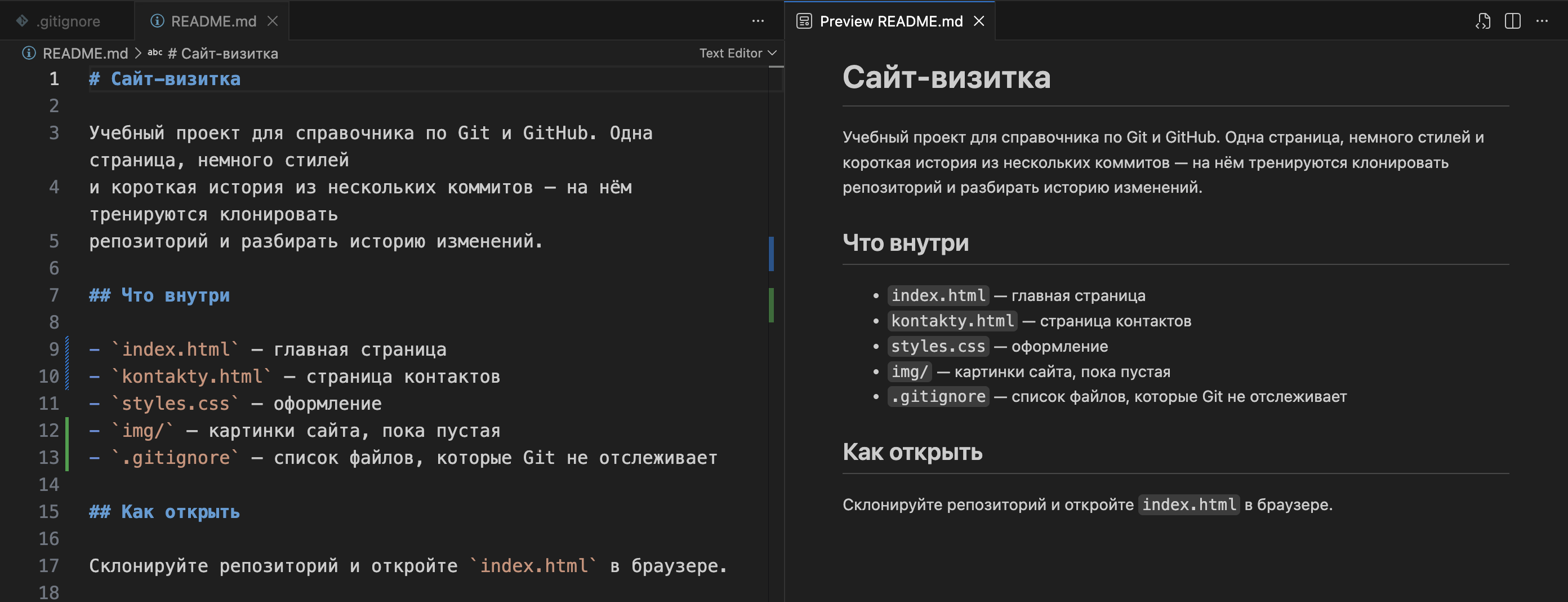Close the Preview README.md tab
The image size is (1568, 602).
point(979,21)
